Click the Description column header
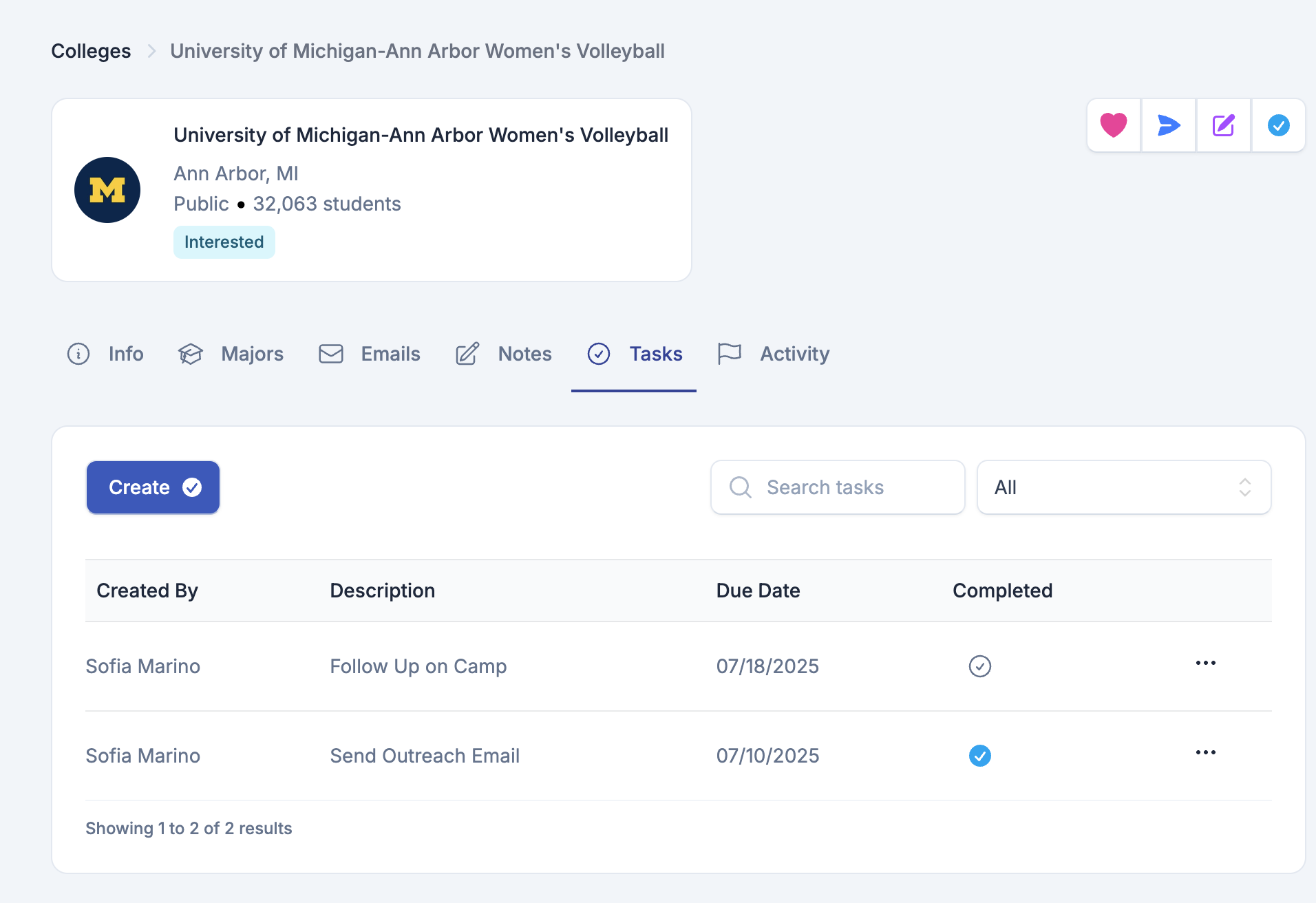 tap(383, 591)
